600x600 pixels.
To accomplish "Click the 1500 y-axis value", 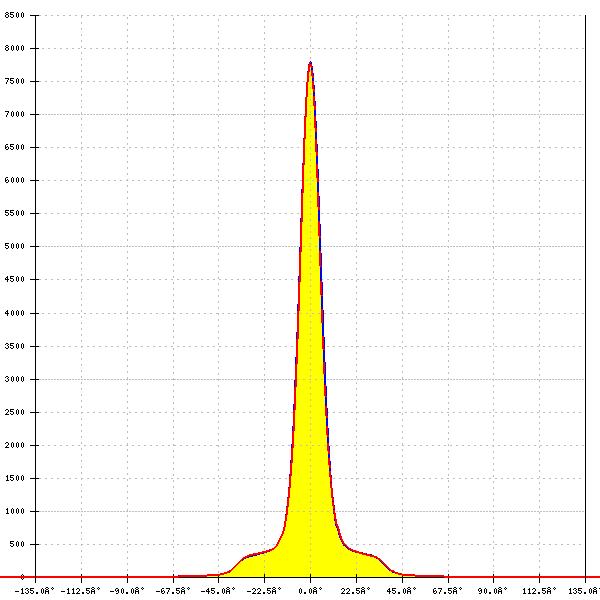I will point(15,478).
